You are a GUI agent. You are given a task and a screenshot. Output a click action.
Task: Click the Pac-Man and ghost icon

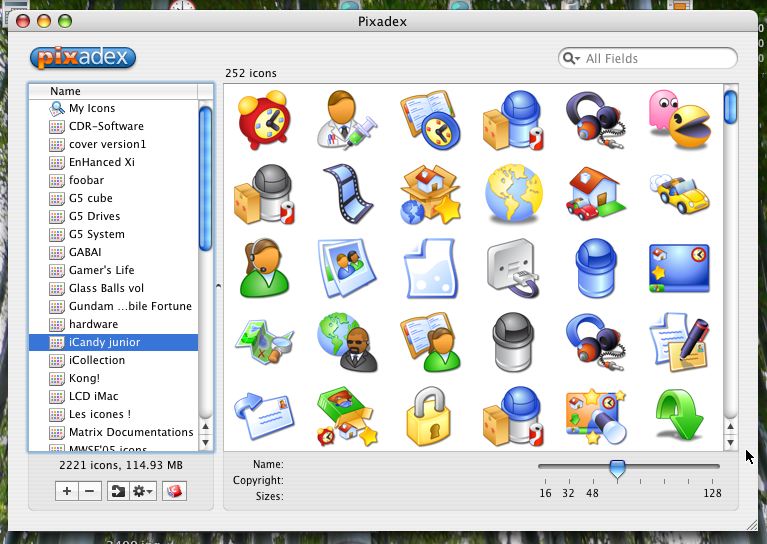point(679,120)
